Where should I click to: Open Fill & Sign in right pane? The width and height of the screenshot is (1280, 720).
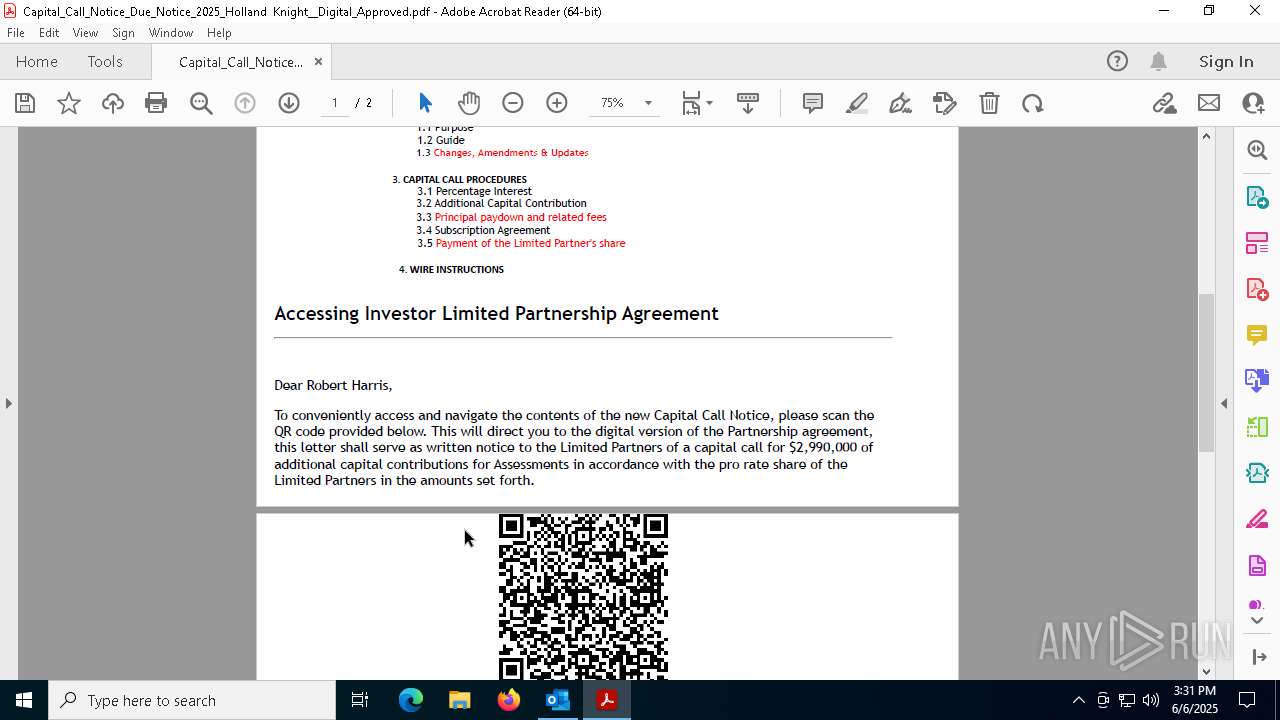coord(1257,520)
